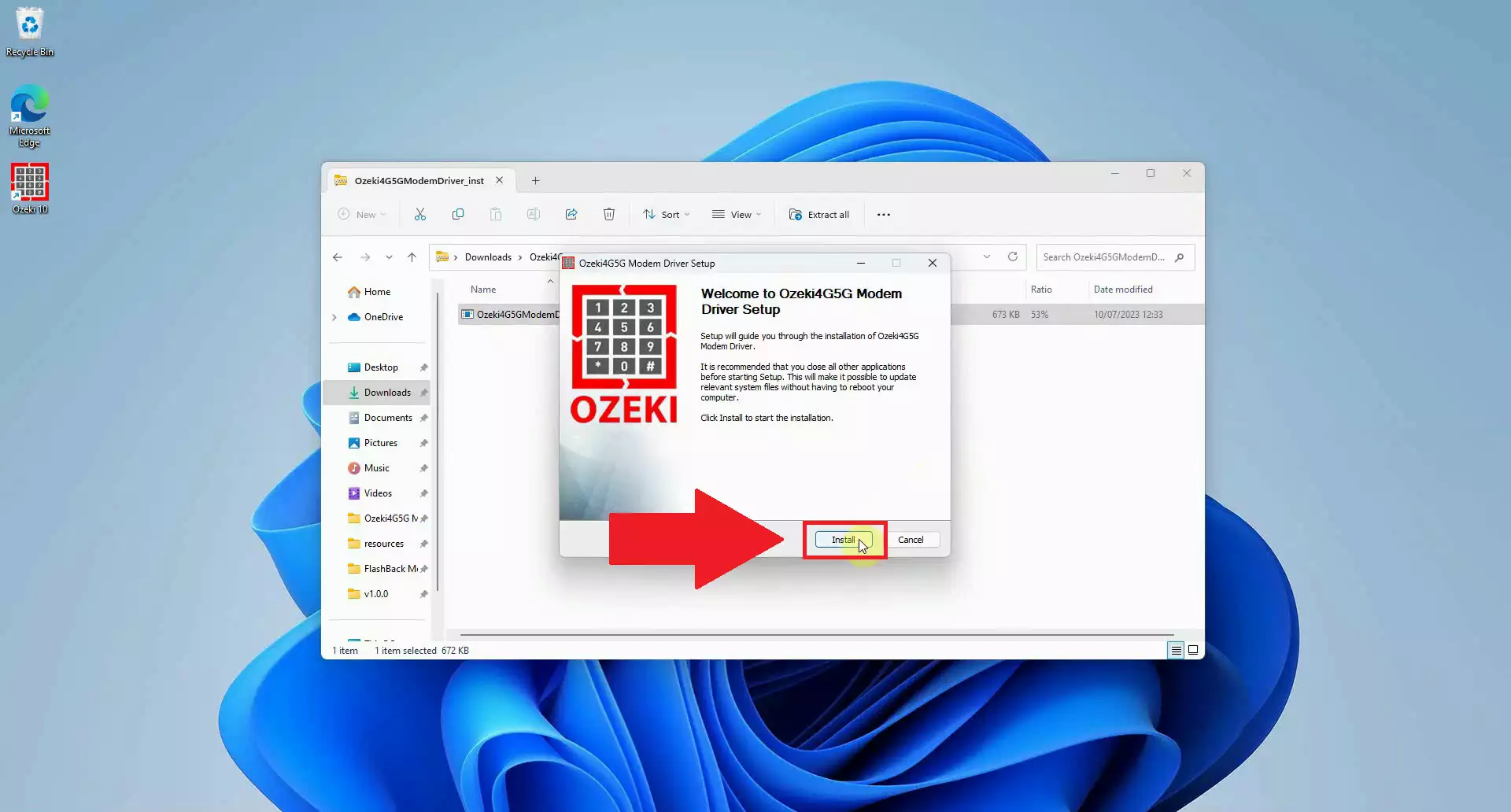1511x812 pixels.
Task: Click the Copy icon in toolbar
Action: click(x=458, y=215)
